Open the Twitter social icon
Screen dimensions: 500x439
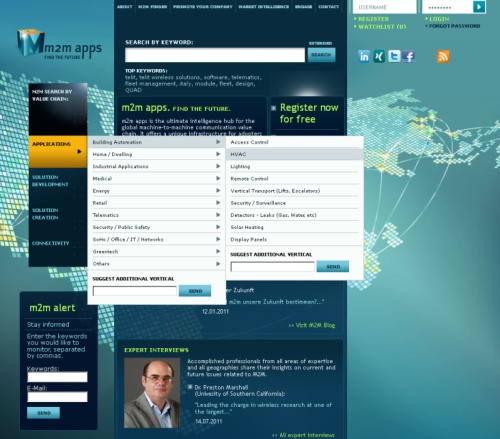click(x=394, y=56)
